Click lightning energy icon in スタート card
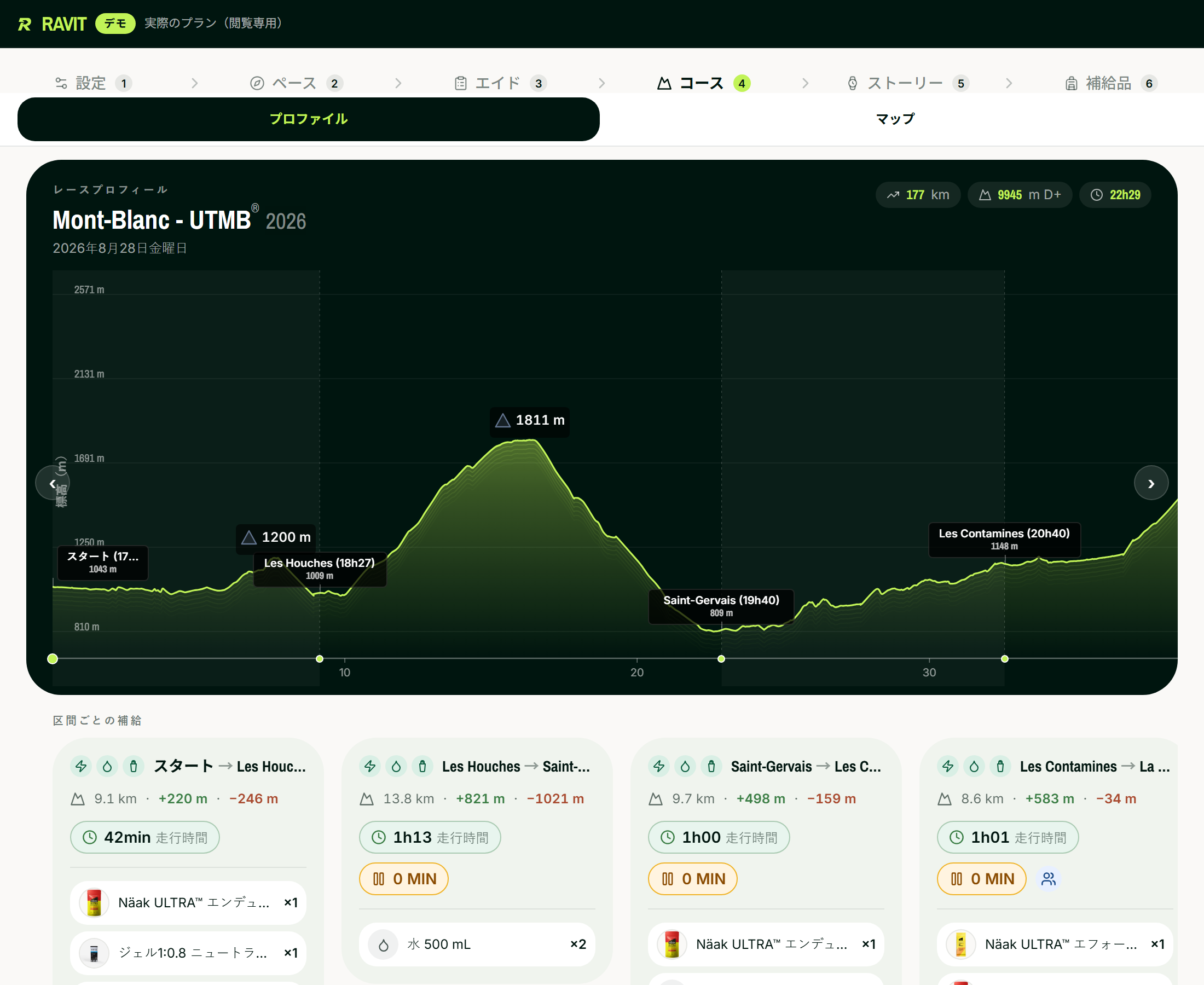1204x985 pixels. click(x=81, y=767)
